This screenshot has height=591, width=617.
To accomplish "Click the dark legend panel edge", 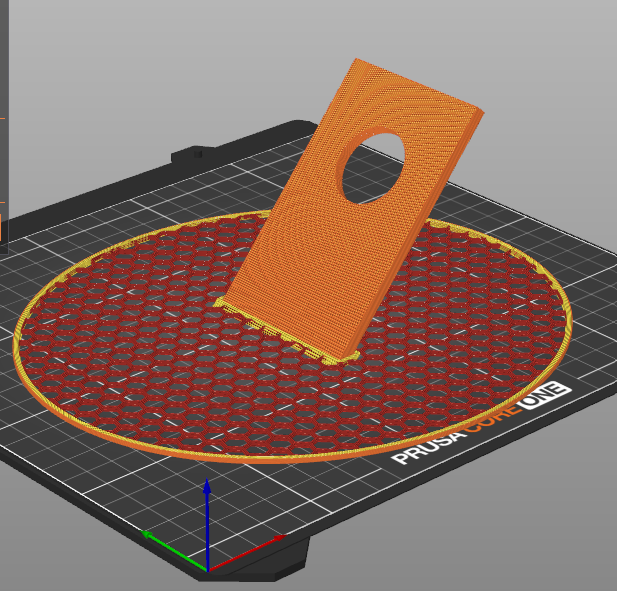I will 4,126.
